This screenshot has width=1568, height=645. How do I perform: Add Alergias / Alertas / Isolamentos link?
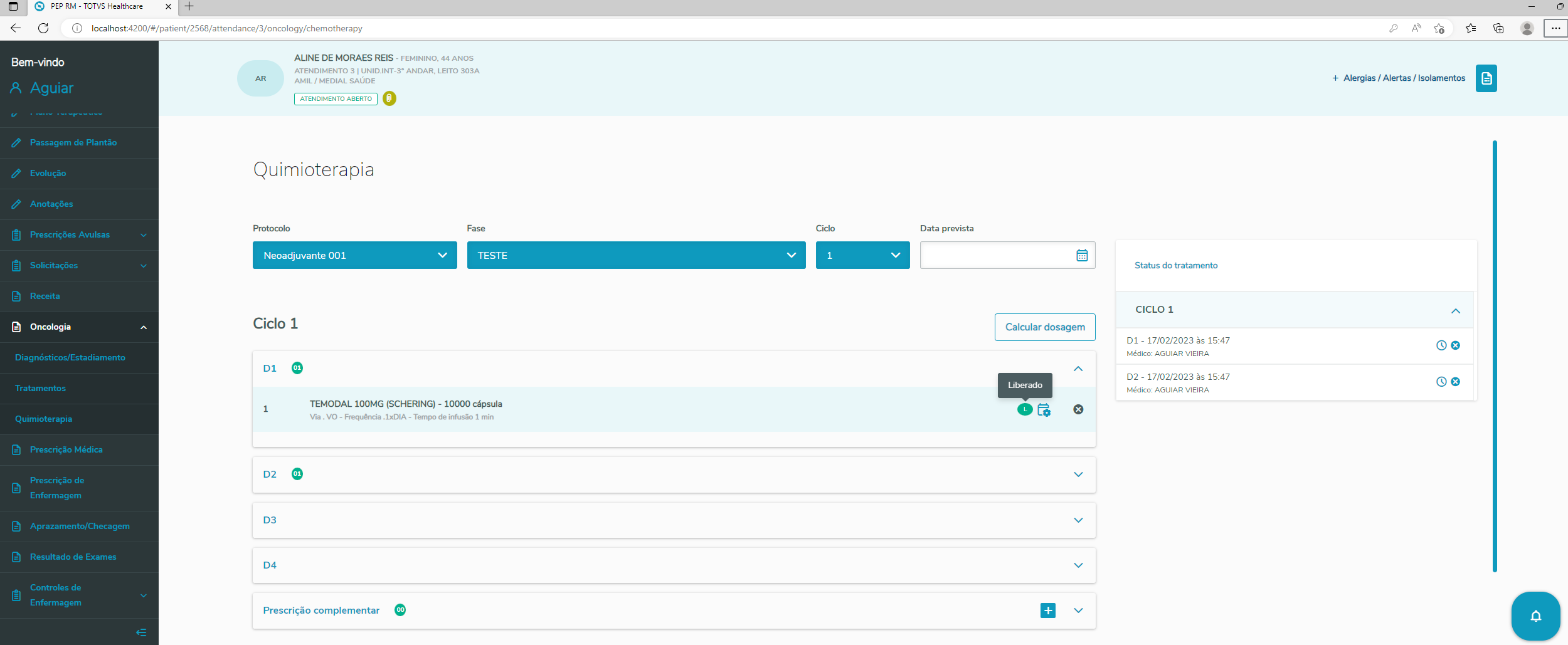point(1399,78)
